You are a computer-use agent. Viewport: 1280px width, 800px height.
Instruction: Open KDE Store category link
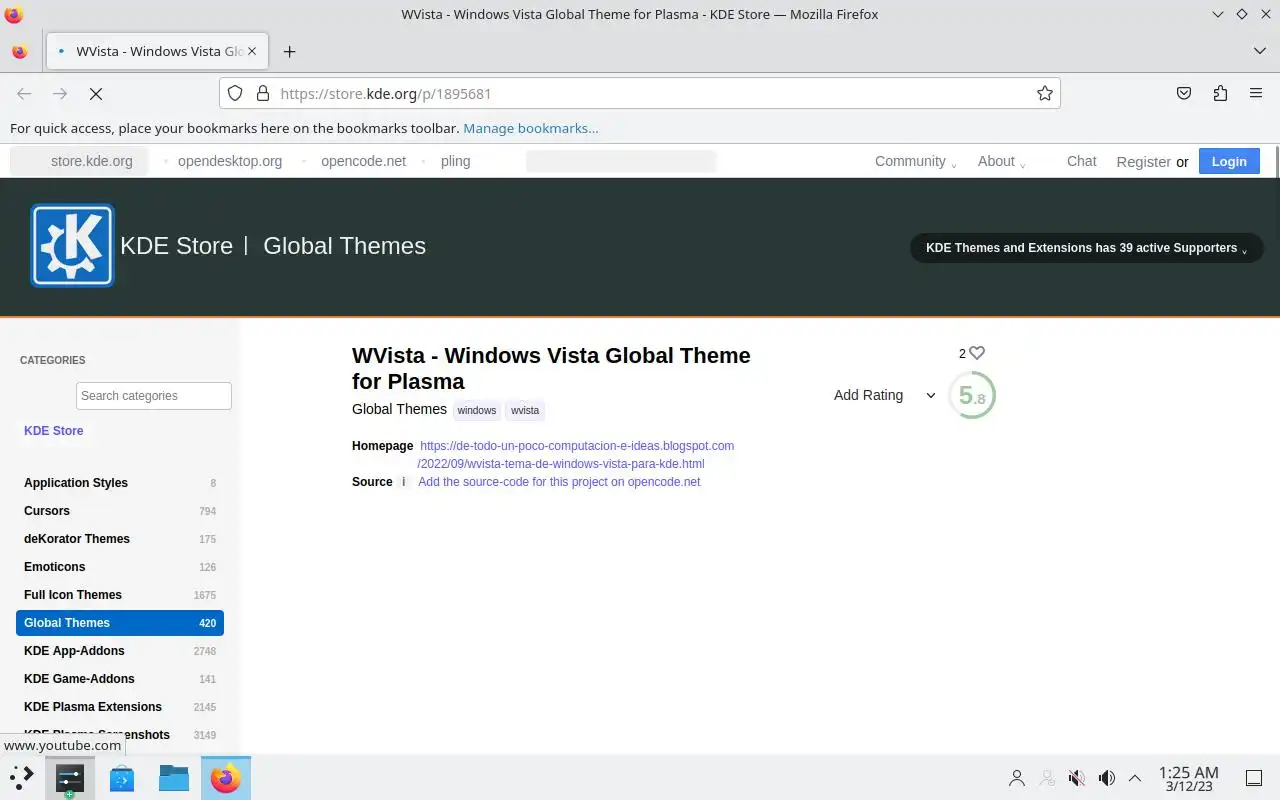(54, 431)
